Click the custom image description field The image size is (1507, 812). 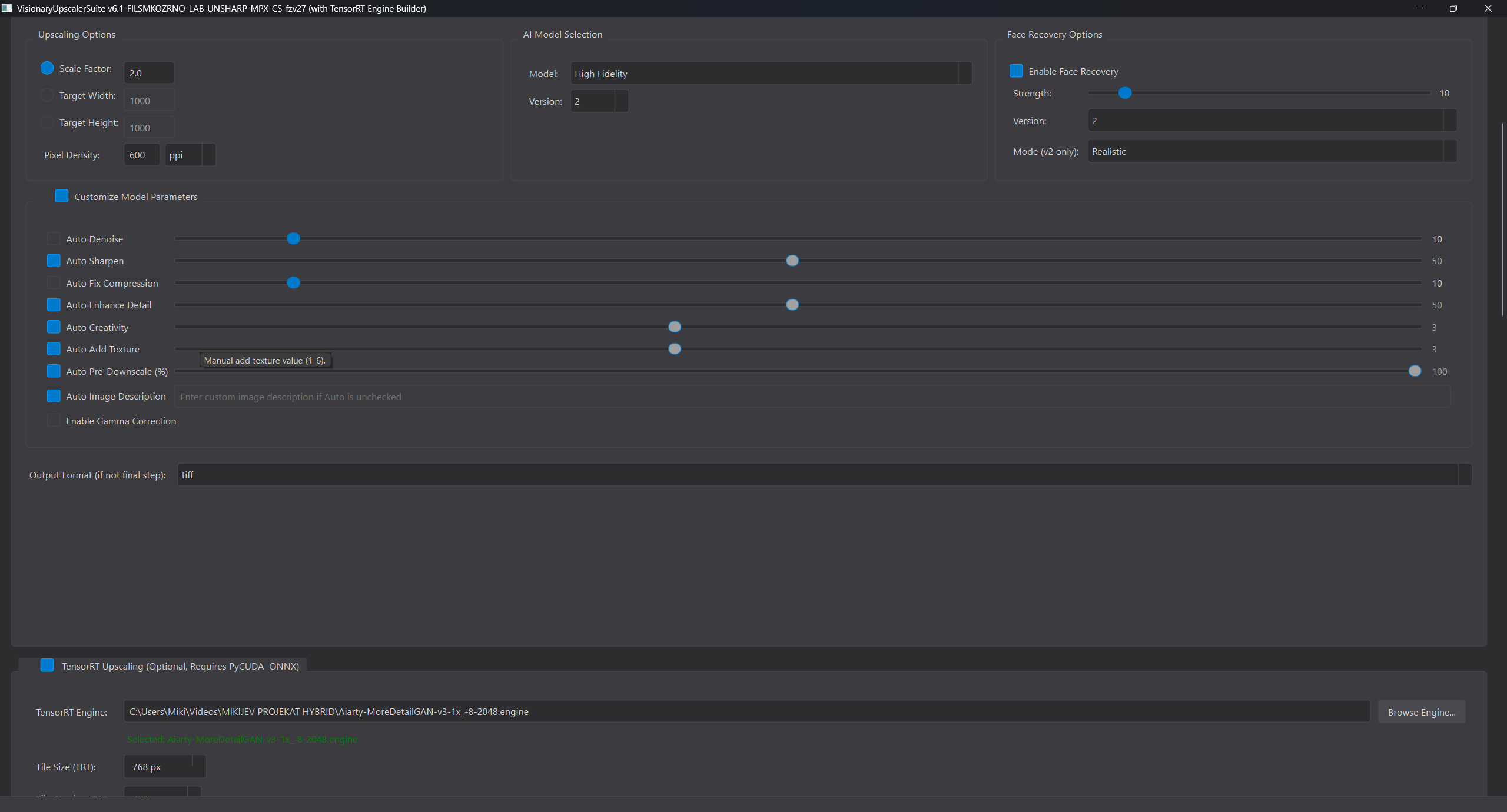(x=812, y=397)
